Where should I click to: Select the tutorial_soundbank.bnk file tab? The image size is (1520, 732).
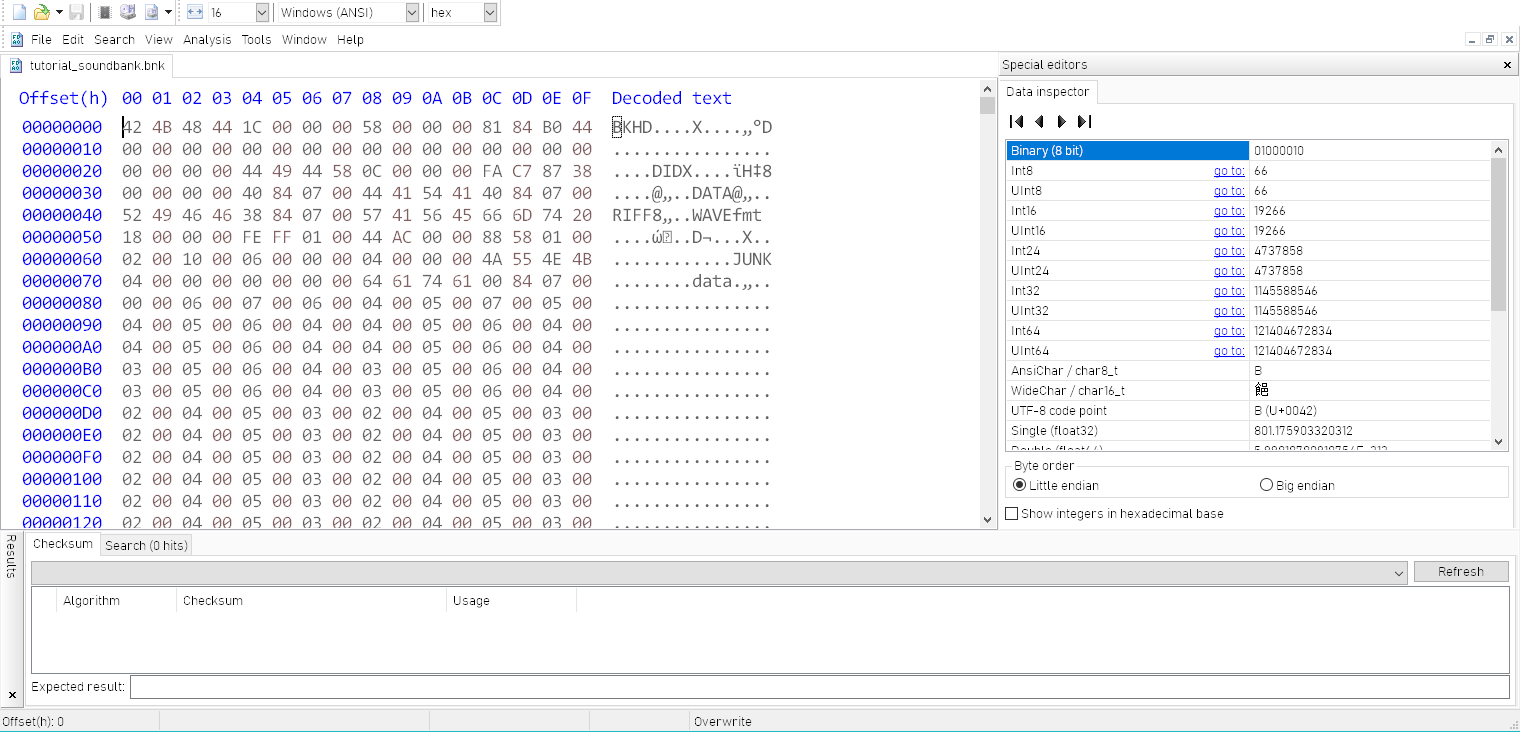click(88, 65)
